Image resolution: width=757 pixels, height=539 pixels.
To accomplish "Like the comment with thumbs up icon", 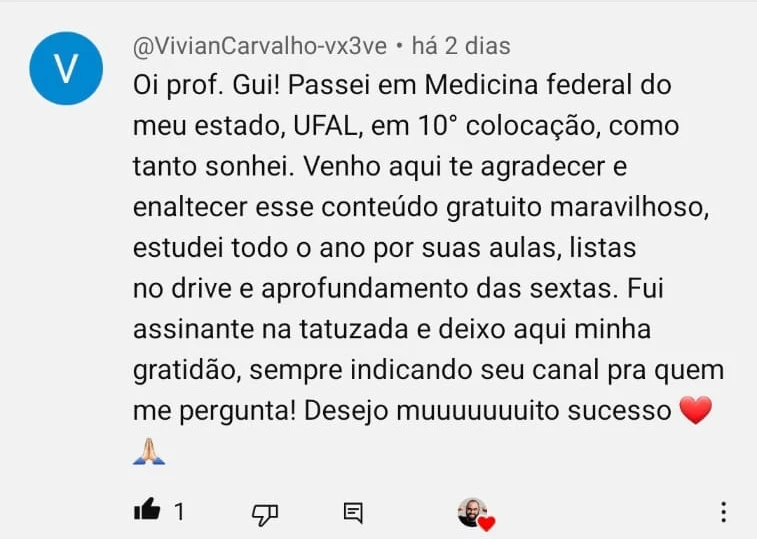I will pos(147,509).
